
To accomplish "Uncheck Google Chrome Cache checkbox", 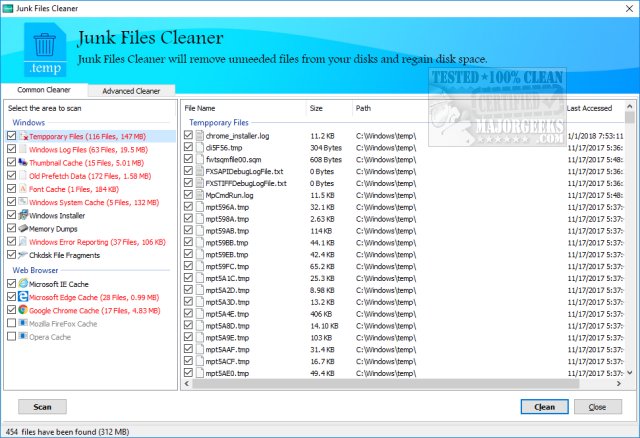I will (11, 309).
